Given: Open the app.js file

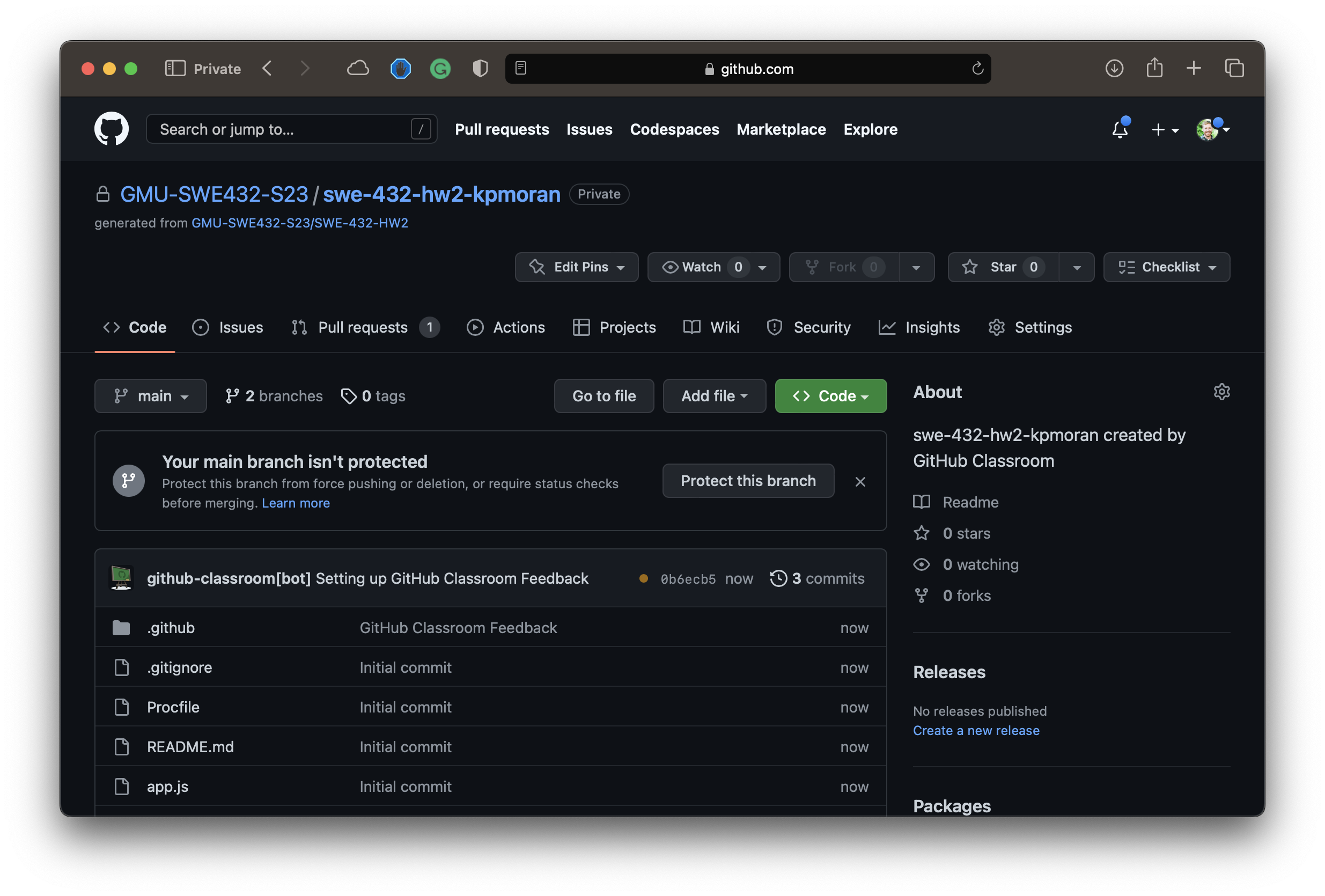Looking at the screenshot, I should point(167,787).
